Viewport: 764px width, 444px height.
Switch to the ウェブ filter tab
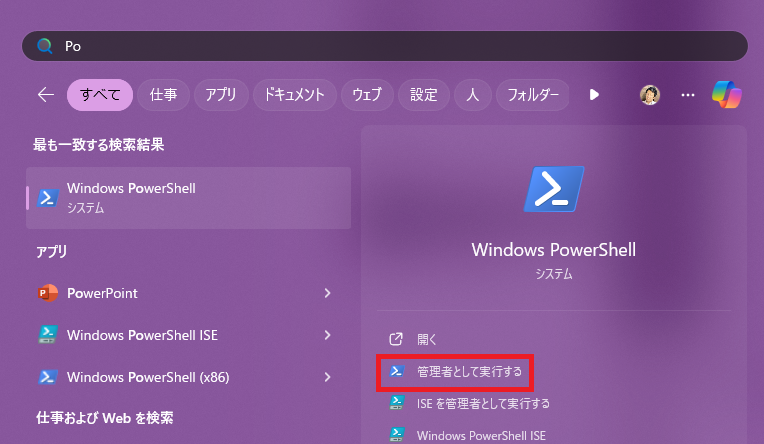point(367,95)
